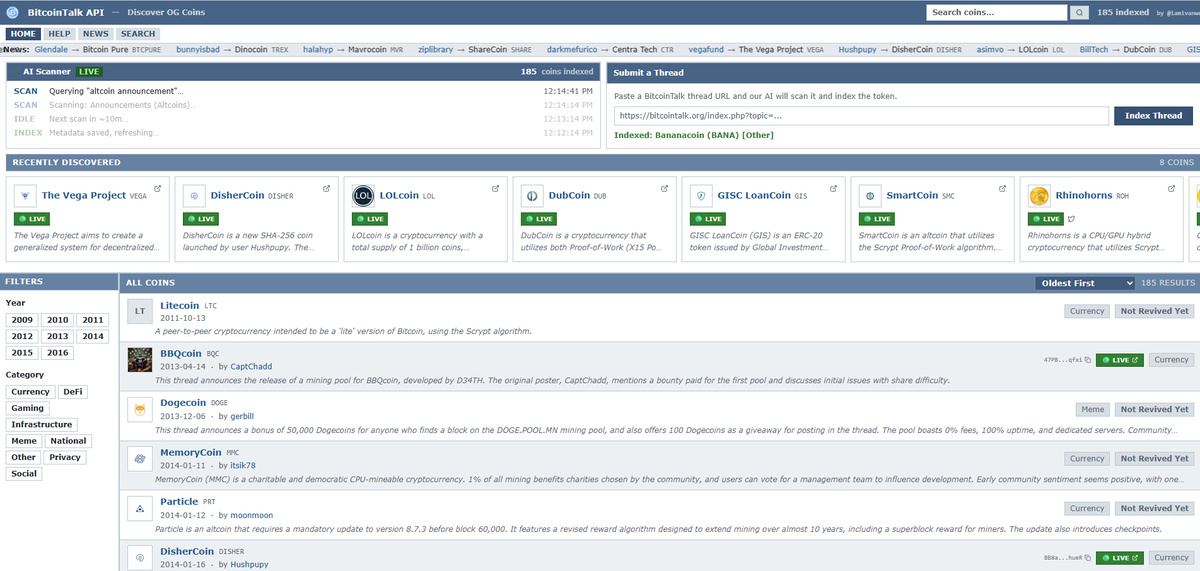Screen dimensions: 1200x571
Task: Open the NEWS tab
Action: (x=96, y=34)
